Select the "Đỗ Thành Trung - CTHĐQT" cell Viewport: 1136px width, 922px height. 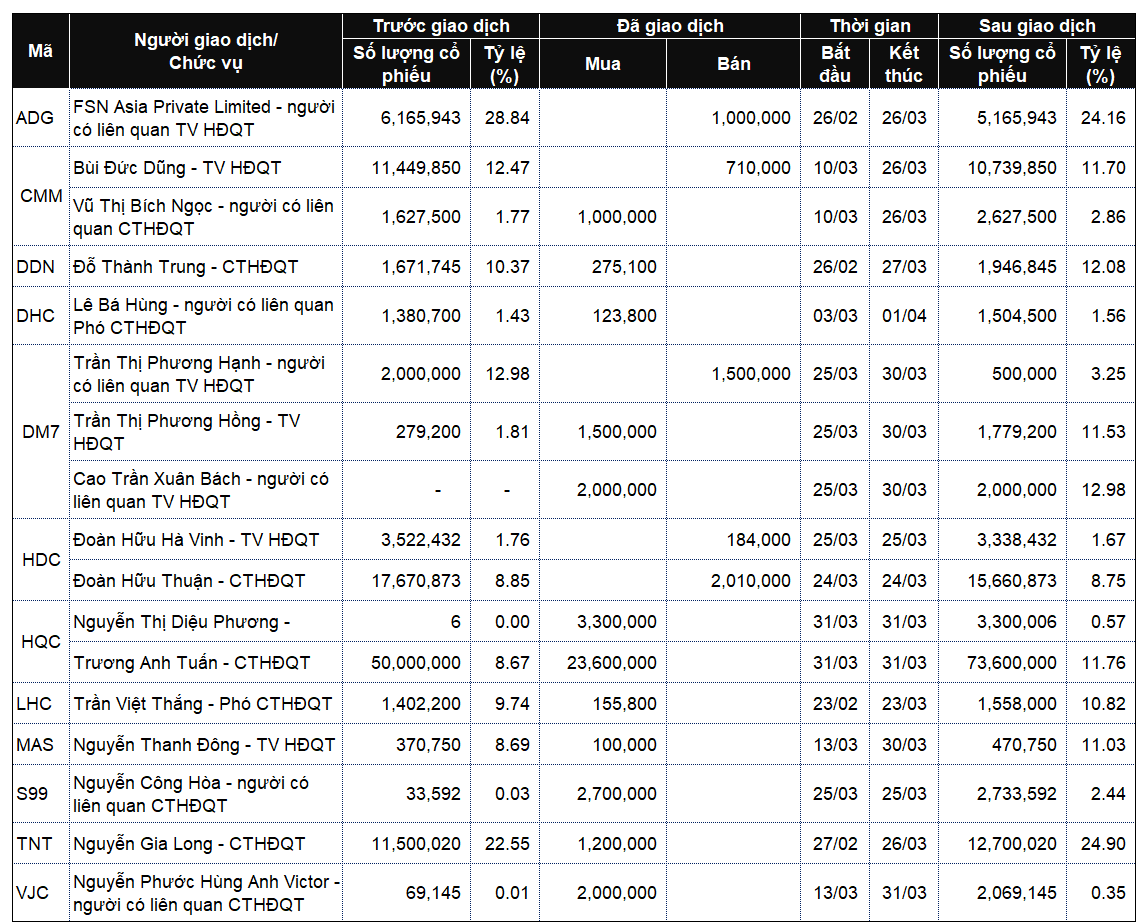186,267
